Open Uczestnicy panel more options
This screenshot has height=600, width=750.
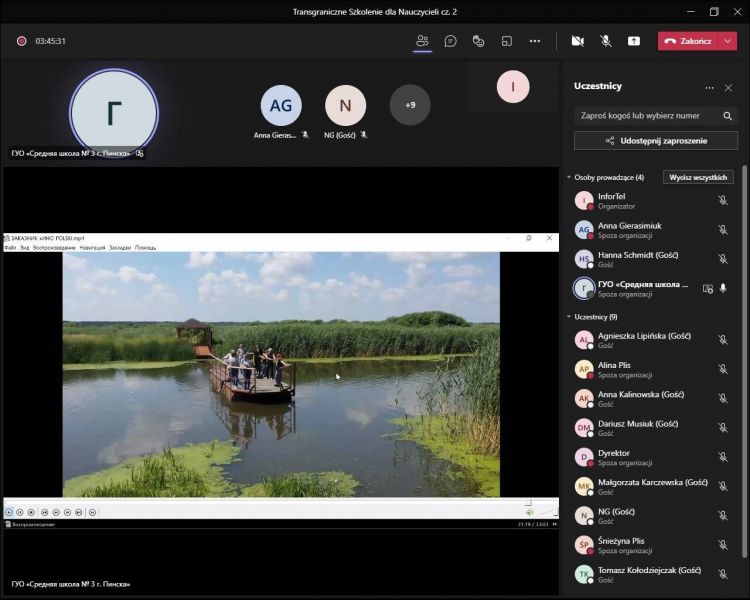tap(709, 88)
